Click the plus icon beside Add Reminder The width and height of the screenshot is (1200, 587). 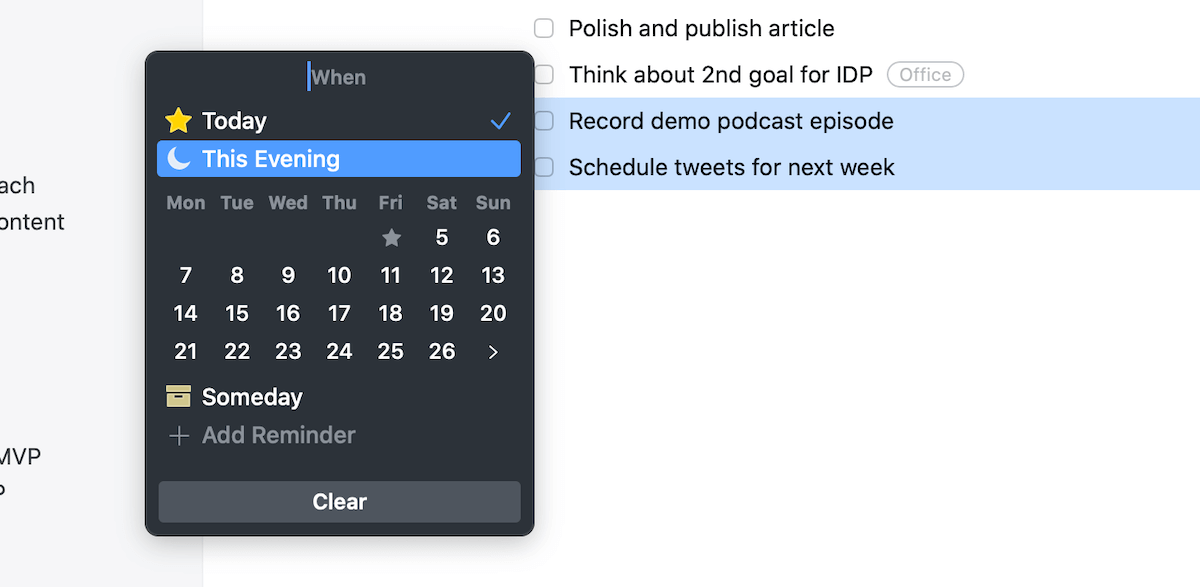(x=178, y=435)
